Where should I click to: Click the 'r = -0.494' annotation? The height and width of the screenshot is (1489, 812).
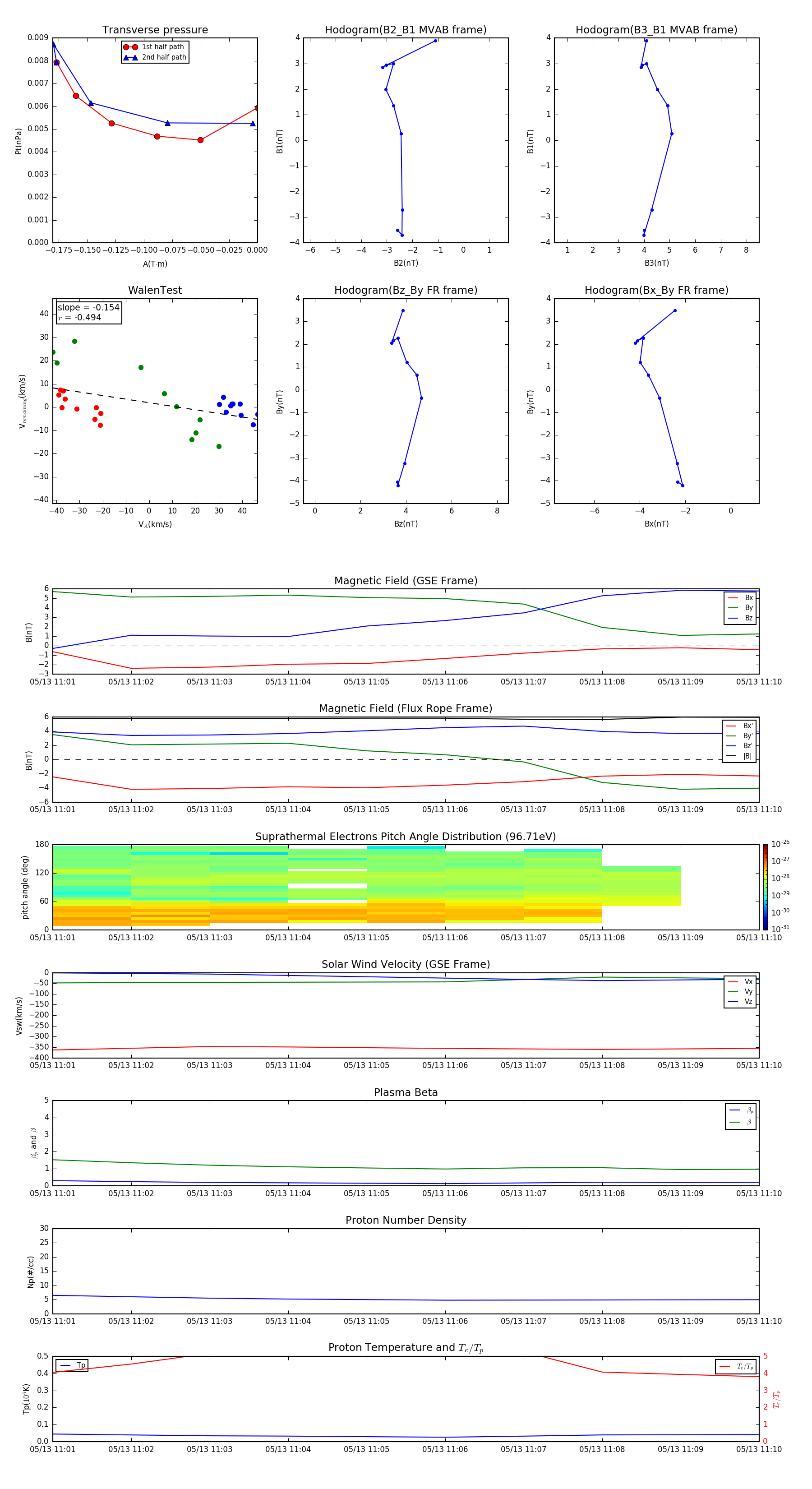(x=80, y=317)
